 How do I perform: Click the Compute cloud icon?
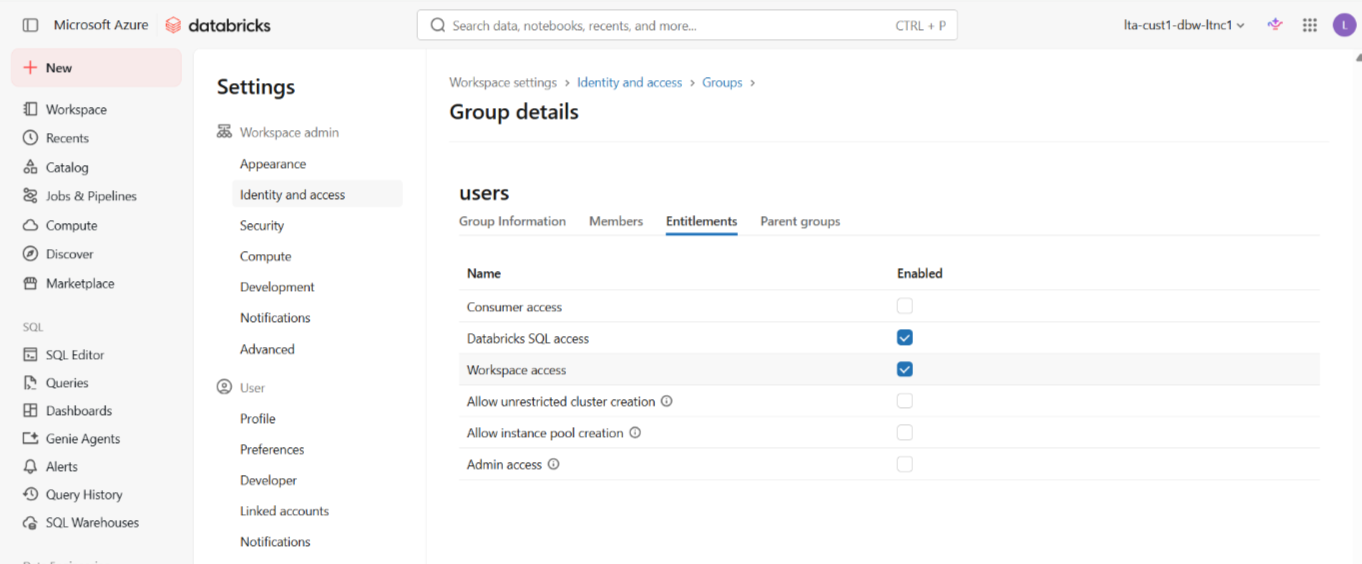click(30, 225)
